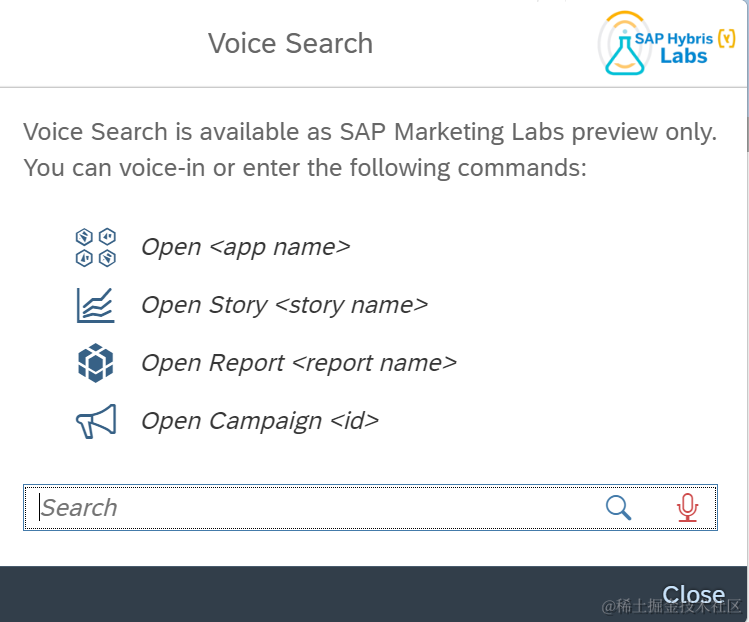This screenshot has width=749, height=622.
Task: Select the 'Open Campaign <id>' command
Action: pyautogui.click(x=260, y=421)
